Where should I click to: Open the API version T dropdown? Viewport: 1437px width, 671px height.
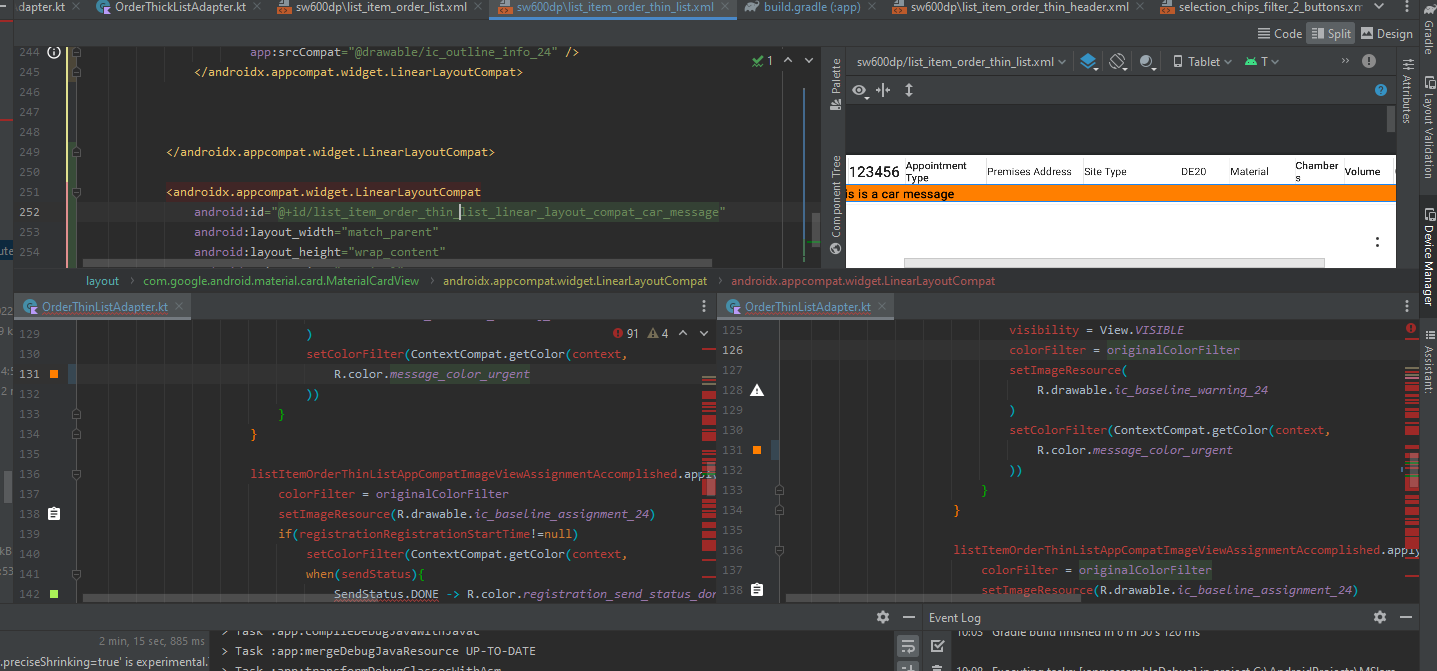click(1262, 62)
